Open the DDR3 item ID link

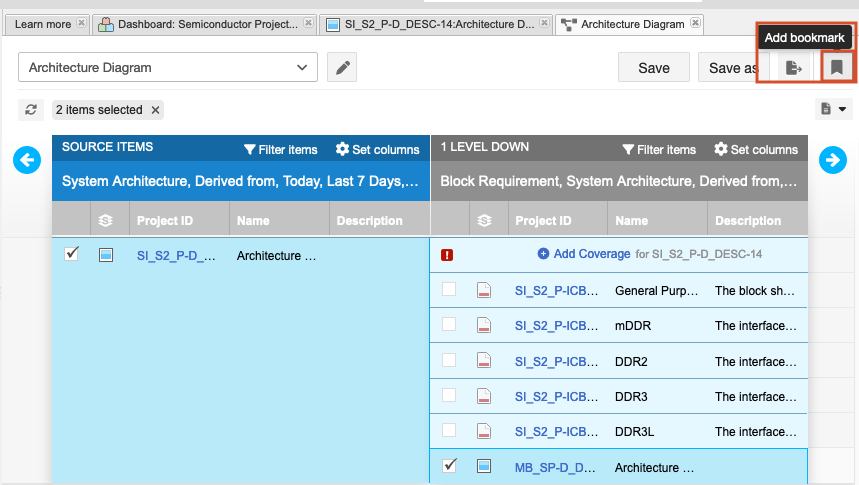pos(555,396)
